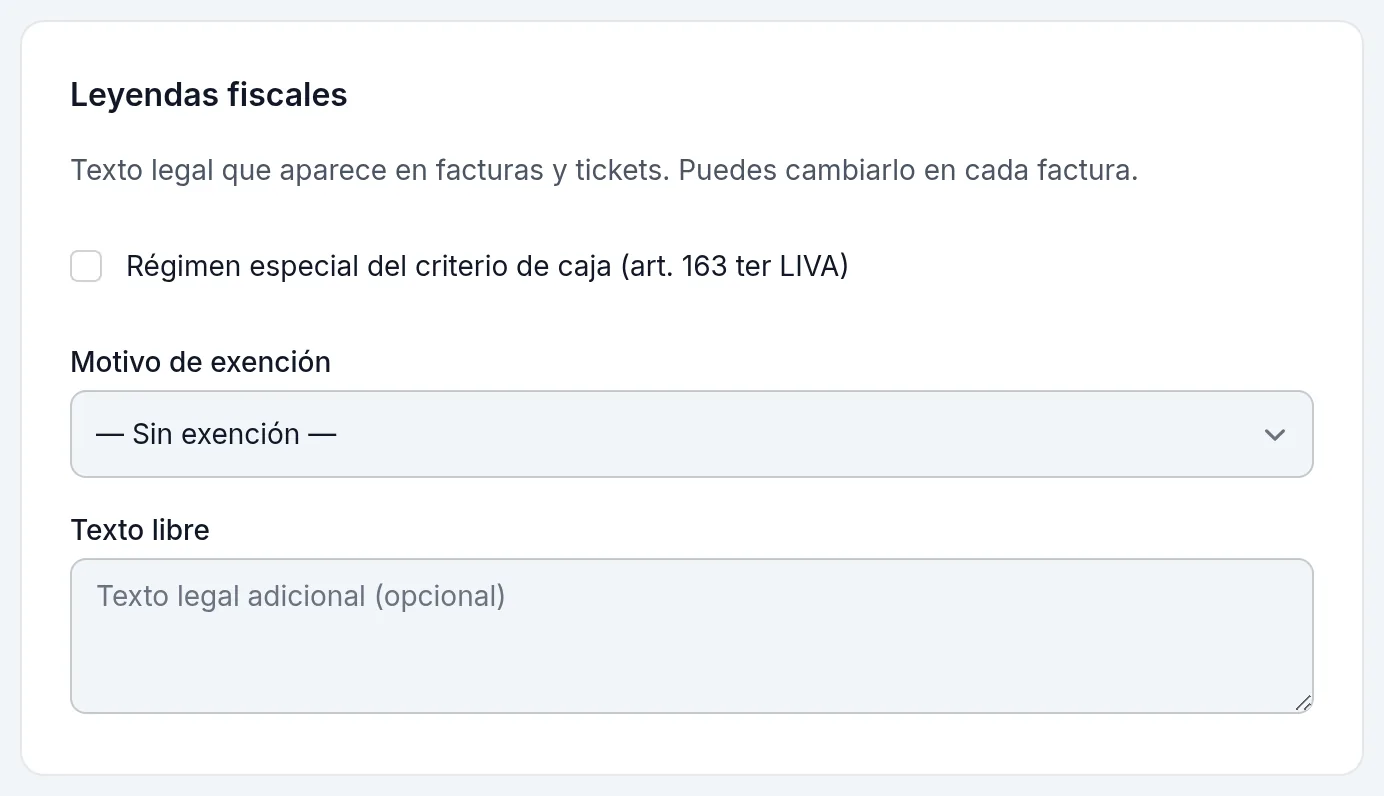Click the 'Texto libre' field label
This screenshot has height=796, width=1384.
pyautogui.click(x=140, y=530)
